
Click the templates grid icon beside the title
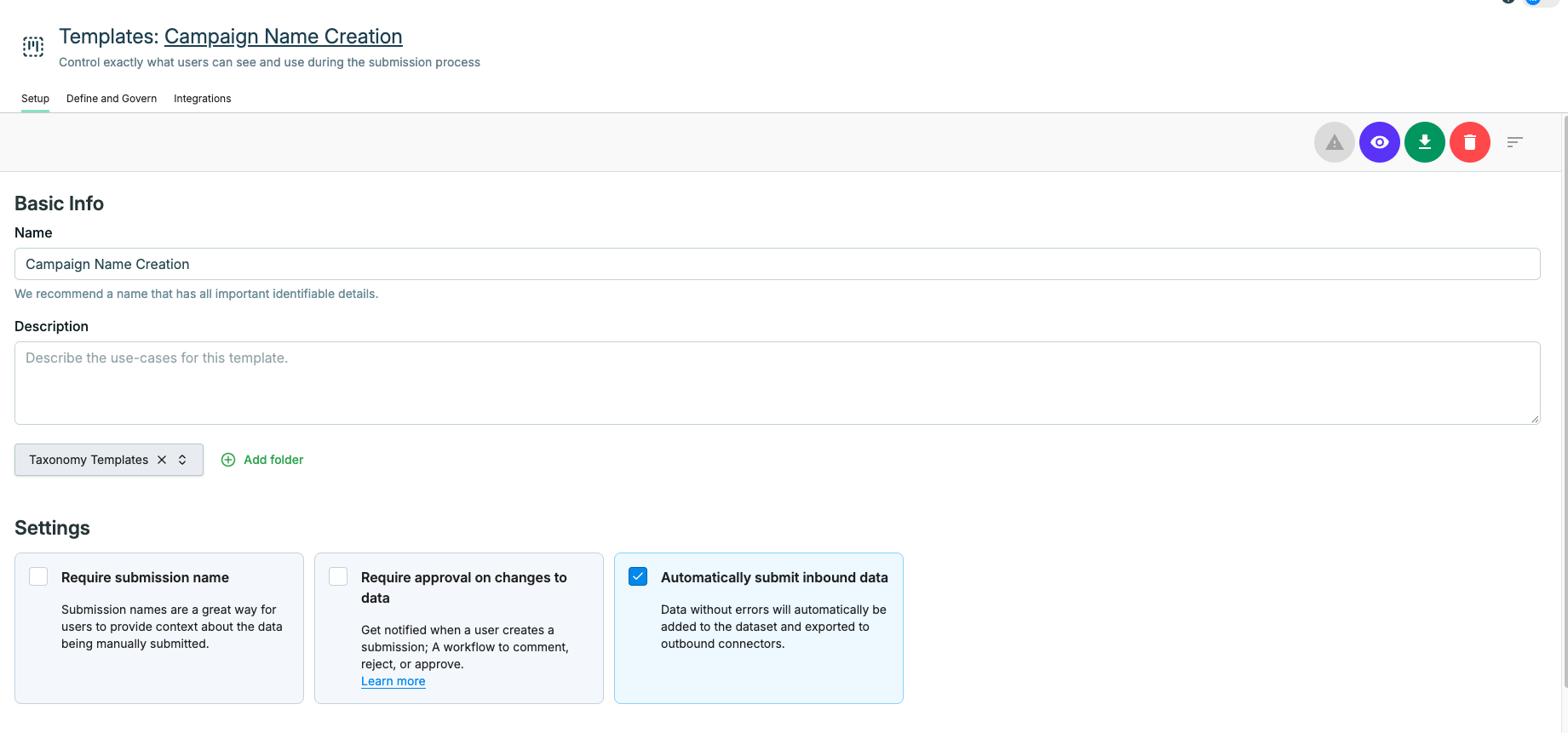click(x=33, y=47)
